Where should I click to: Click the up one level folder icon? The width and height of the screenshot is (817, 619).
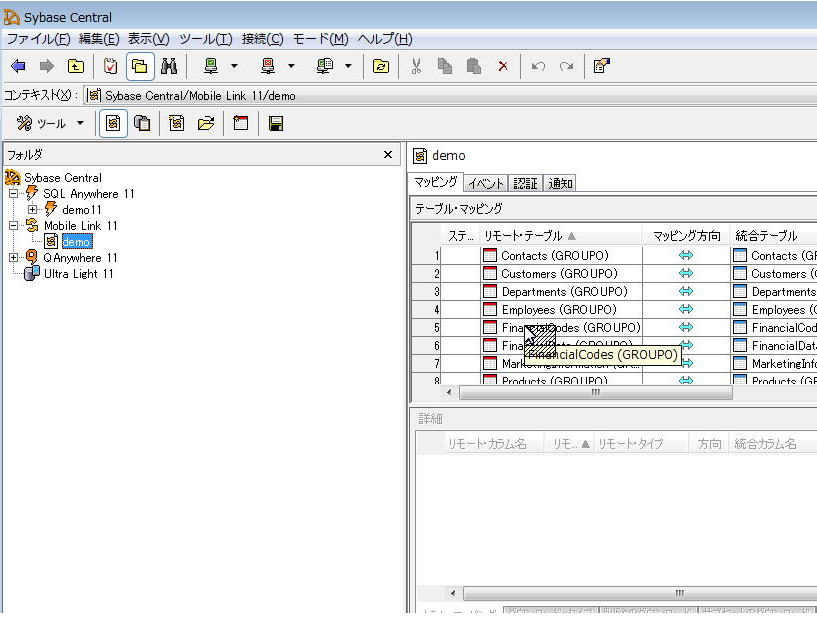click(x=76, y=66)
